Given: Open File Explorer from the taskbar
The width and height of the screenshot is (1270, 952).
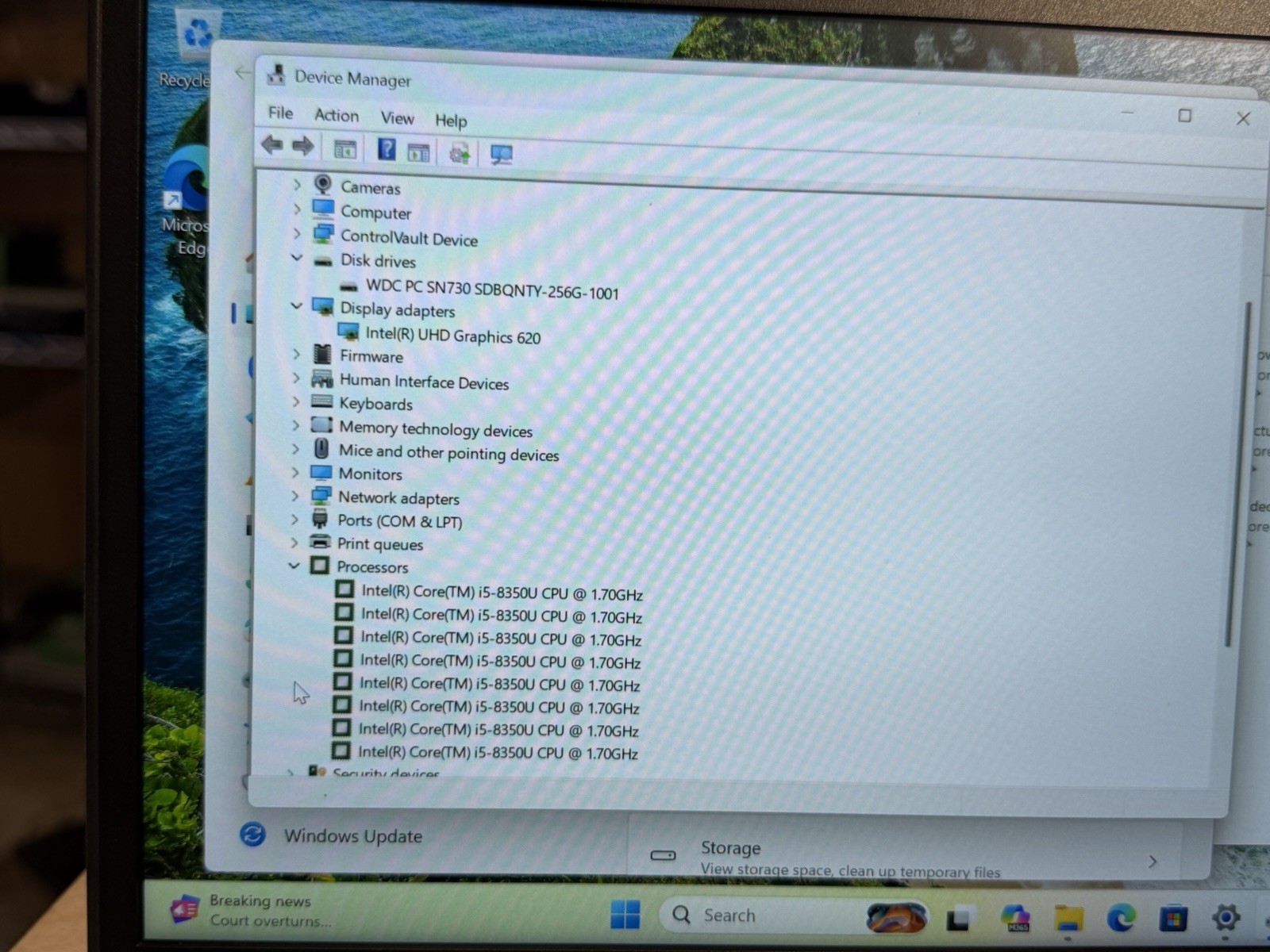Looking at the screenshot, I should click(x=1068, y=918).
